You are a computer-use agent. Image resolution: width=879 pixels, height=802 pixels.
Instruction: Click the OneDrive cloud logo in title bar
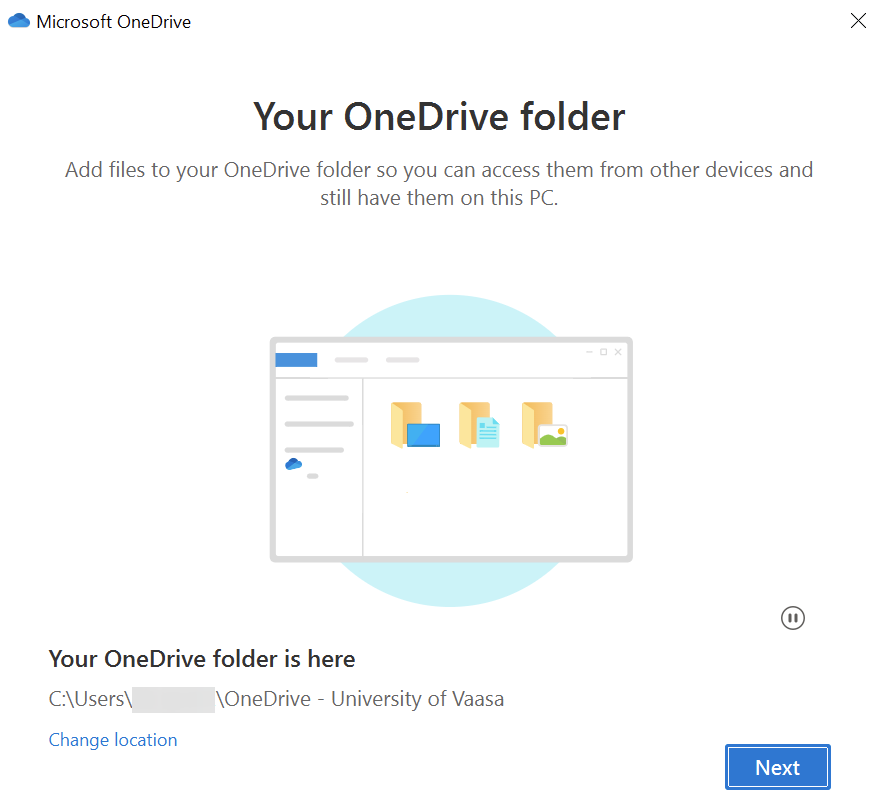[x=19, y=21]
